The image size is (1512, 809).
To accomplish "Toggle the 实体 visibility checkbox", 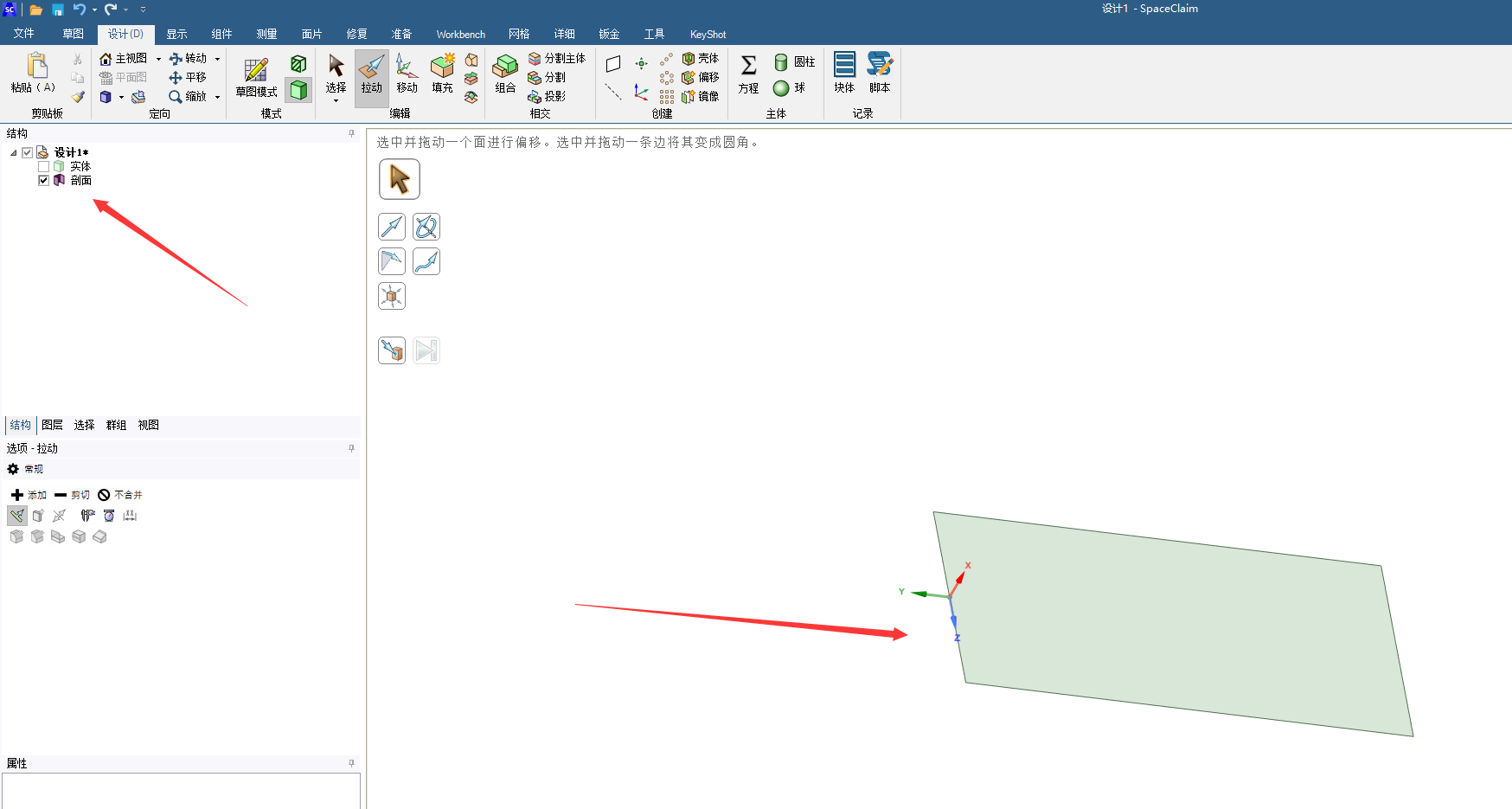I will coord(43,166).
